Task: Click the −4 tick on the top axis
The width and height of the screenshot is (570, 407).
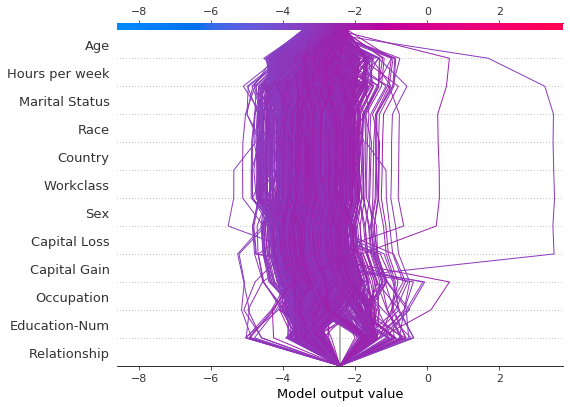Action: pos(282,11)
